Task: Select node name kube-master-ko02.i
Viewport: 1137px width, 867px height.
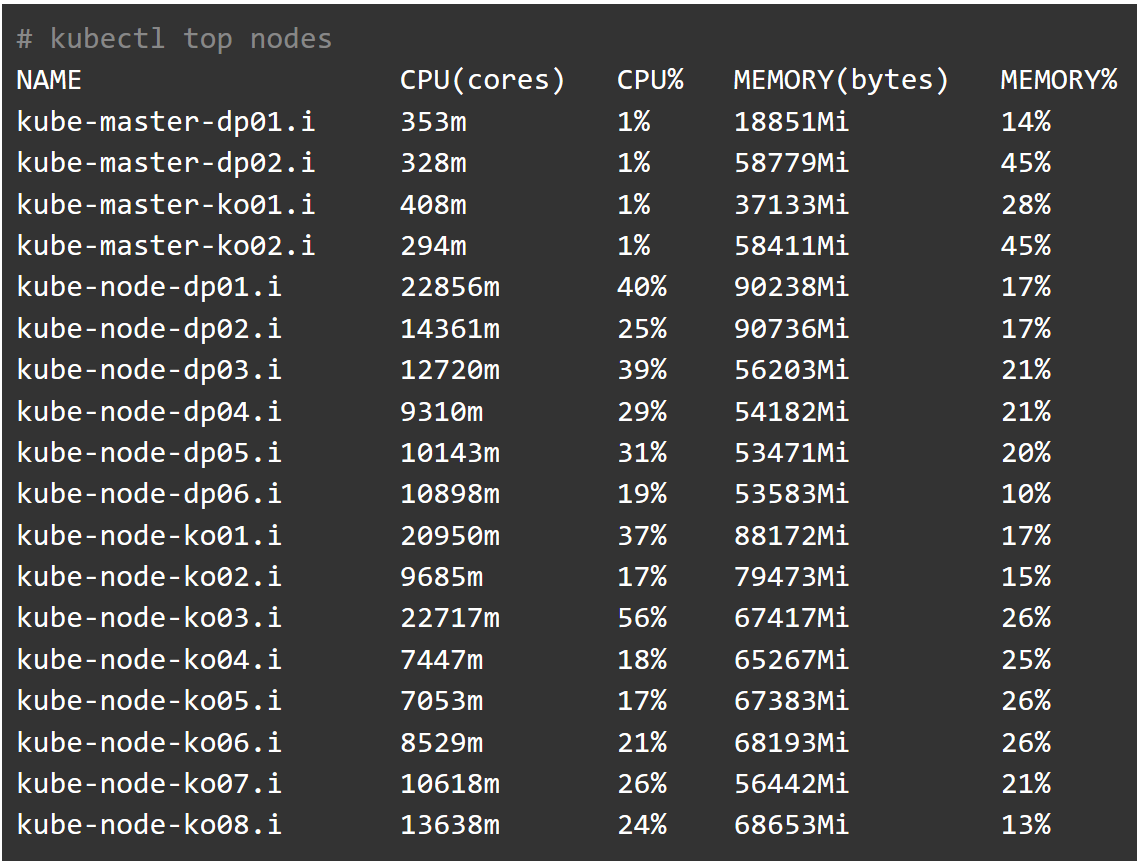Action: (166, 246)
